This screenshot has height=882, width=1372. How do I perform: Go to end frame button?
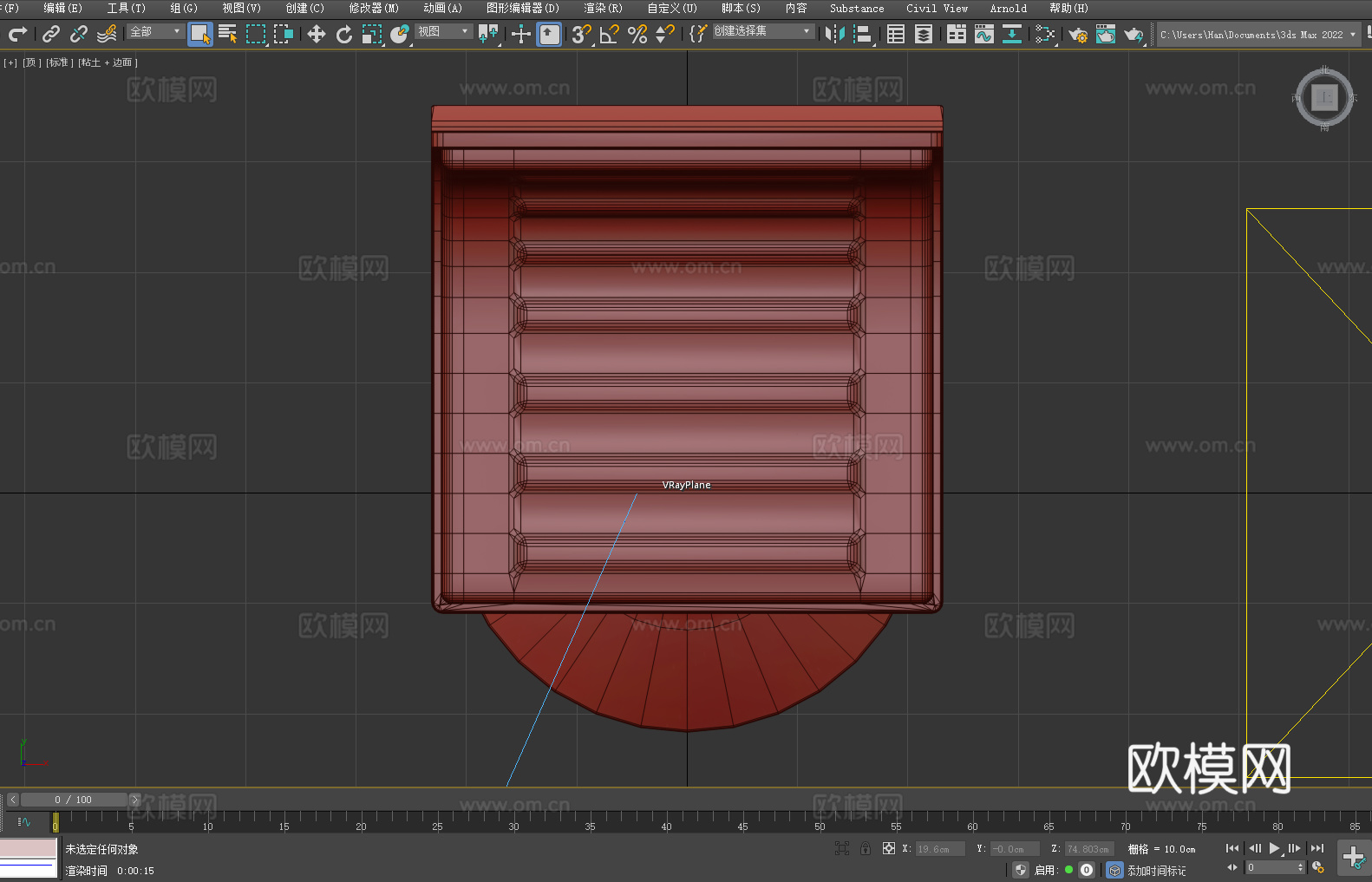[1317, 848]
